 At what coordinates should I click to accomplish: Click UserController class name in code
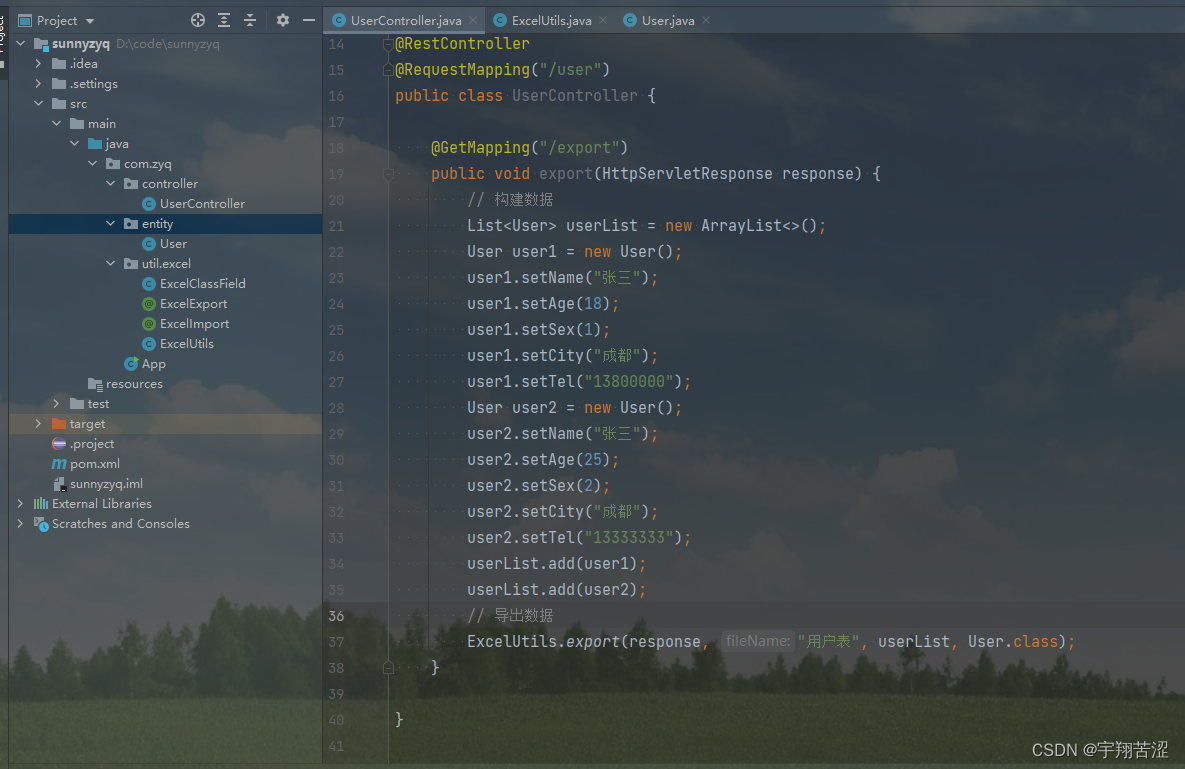click(x=575, y=96)
